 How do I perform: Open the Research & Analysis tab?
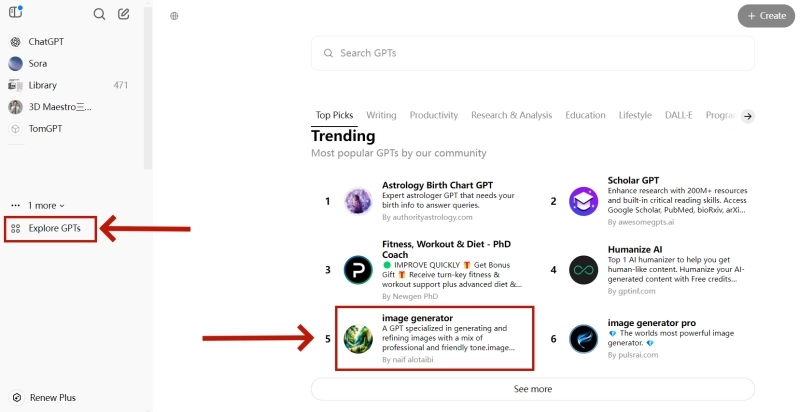pyautogui.click(x=511, y=115)
